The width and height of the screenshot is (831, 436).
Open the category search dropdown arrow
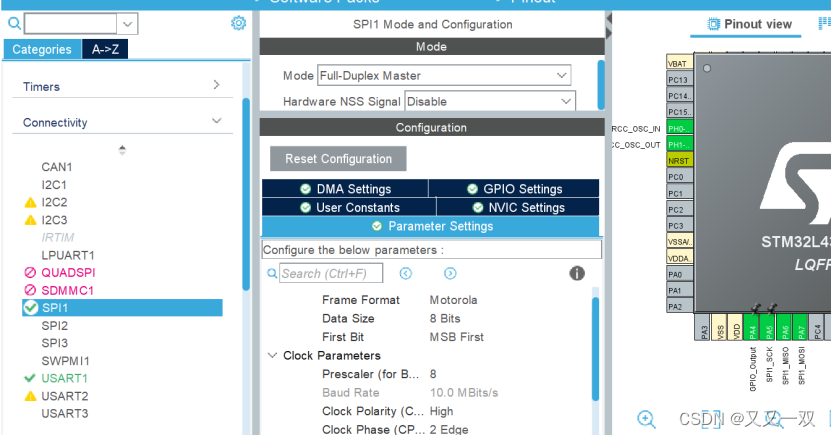[128, 24]
